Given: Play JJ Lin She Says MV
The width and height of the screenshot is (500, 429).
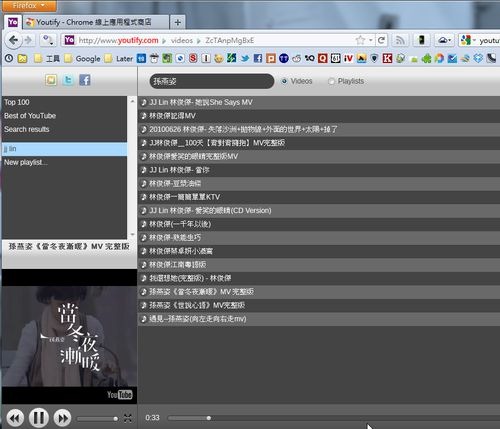Looking at the screenshot, I should (319, 102).
